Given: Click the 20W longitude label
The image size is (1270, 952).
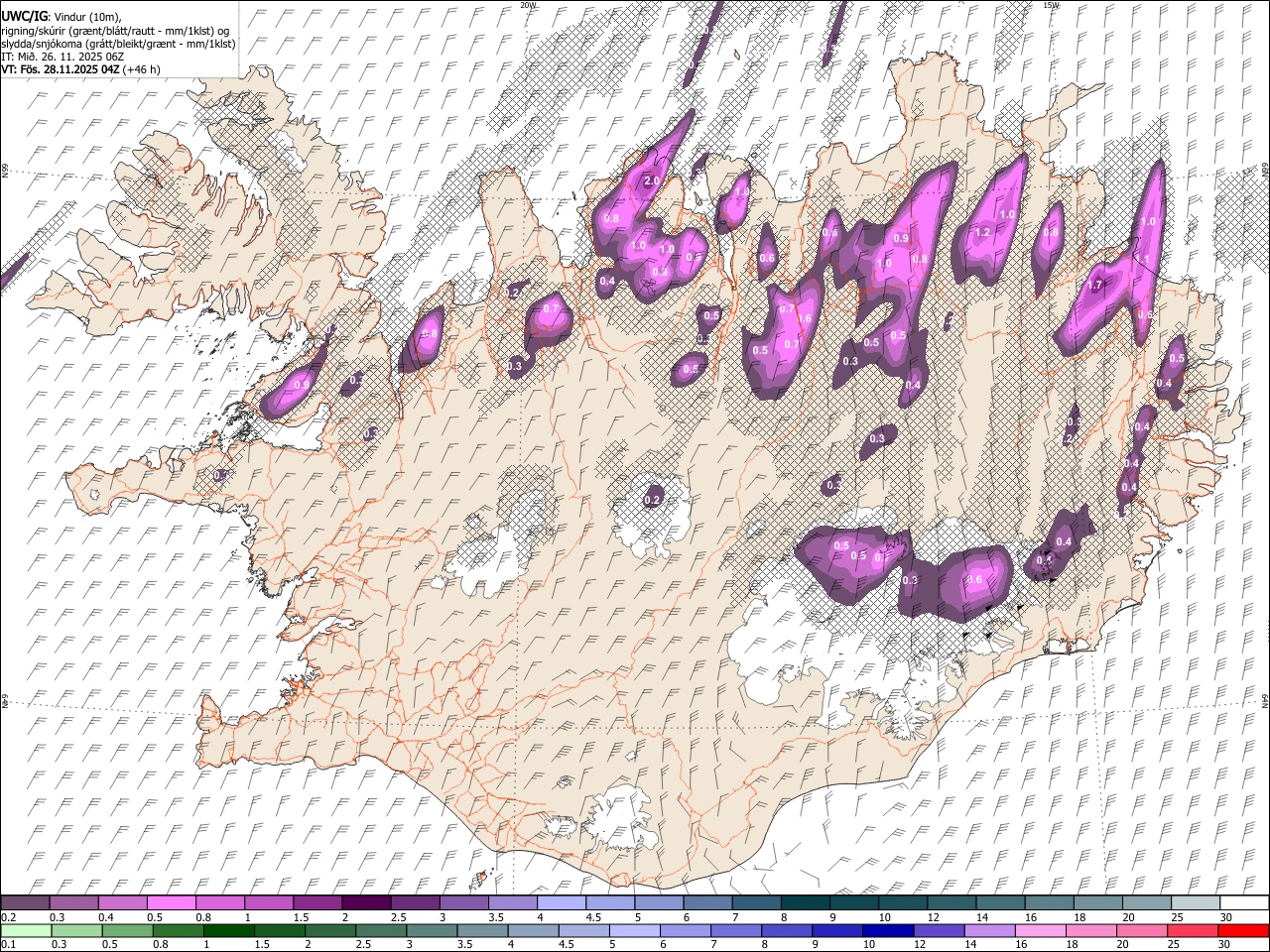Looking at the screenshot, I should coord(528,5).
